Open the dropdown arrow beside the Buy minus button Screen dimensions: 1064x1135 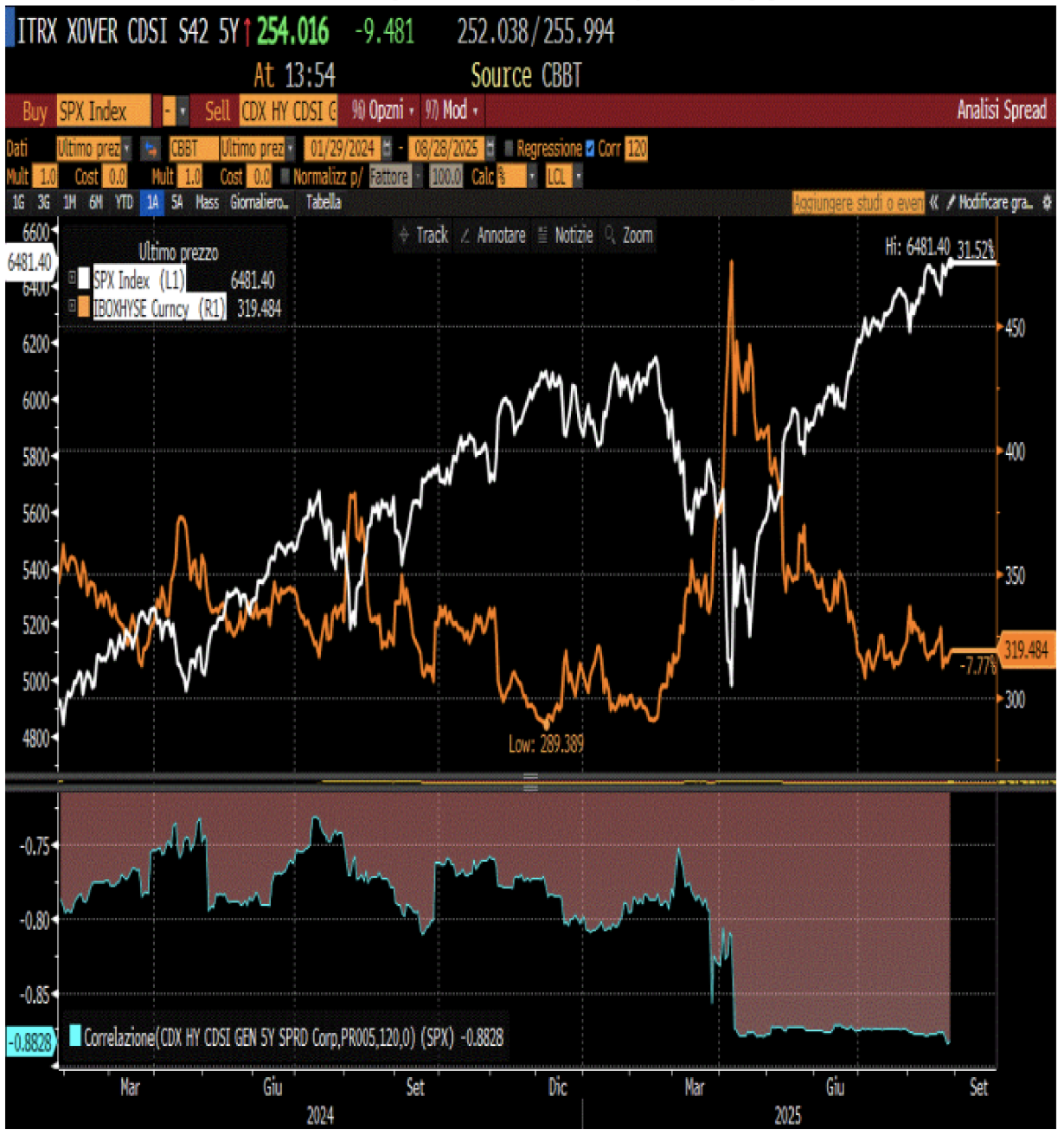click(183, 111)
